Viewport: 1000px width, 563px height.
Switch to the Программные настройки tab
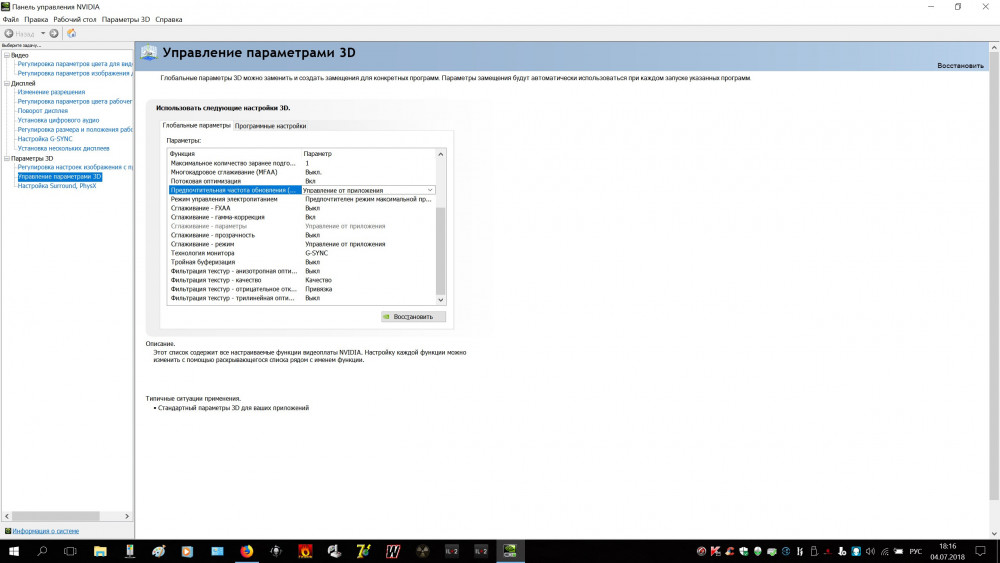click(x=270, y=126)
